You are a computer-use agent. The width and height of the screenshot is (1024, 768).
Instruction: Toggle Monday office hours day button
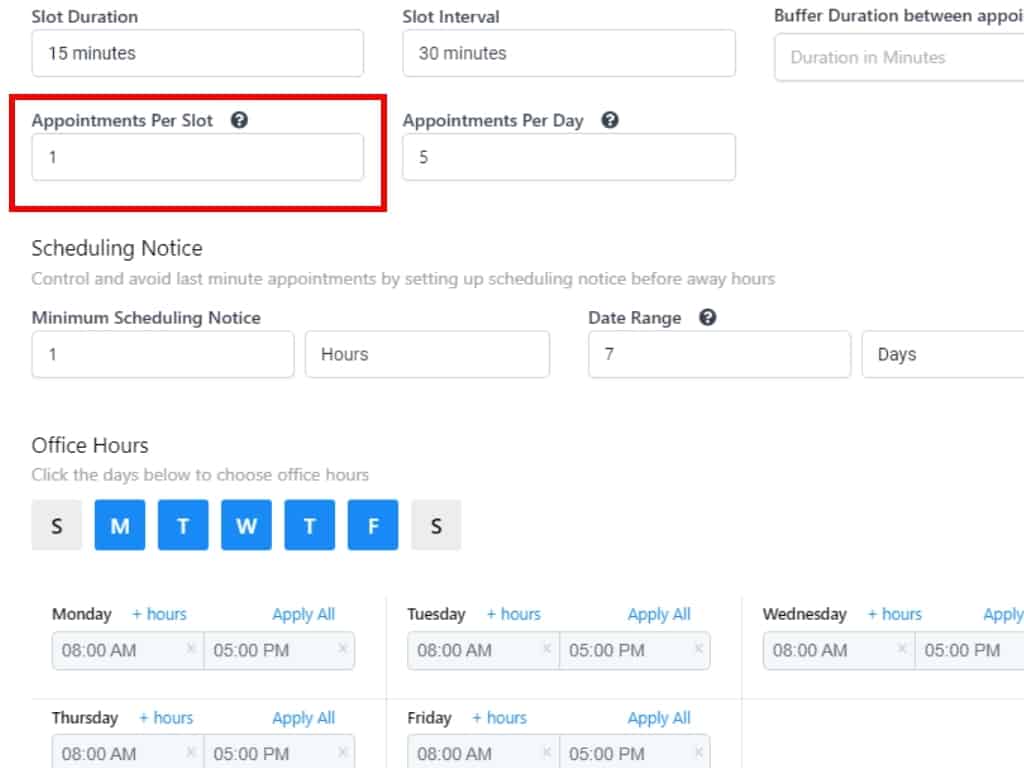pyautogui.click(x=120, y=525)
